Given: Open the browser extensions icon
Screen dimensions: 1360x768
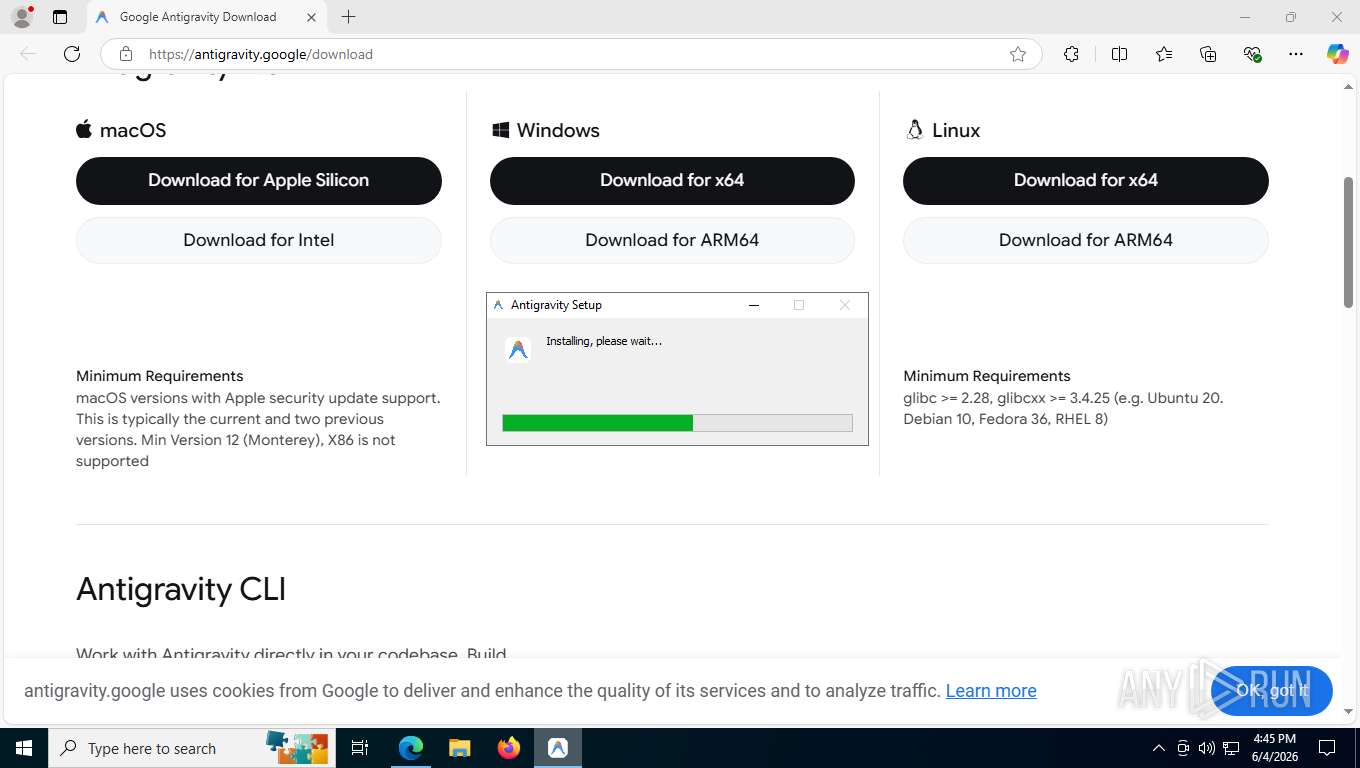Looking at the screenshot, I should [x=1071, y=54].
